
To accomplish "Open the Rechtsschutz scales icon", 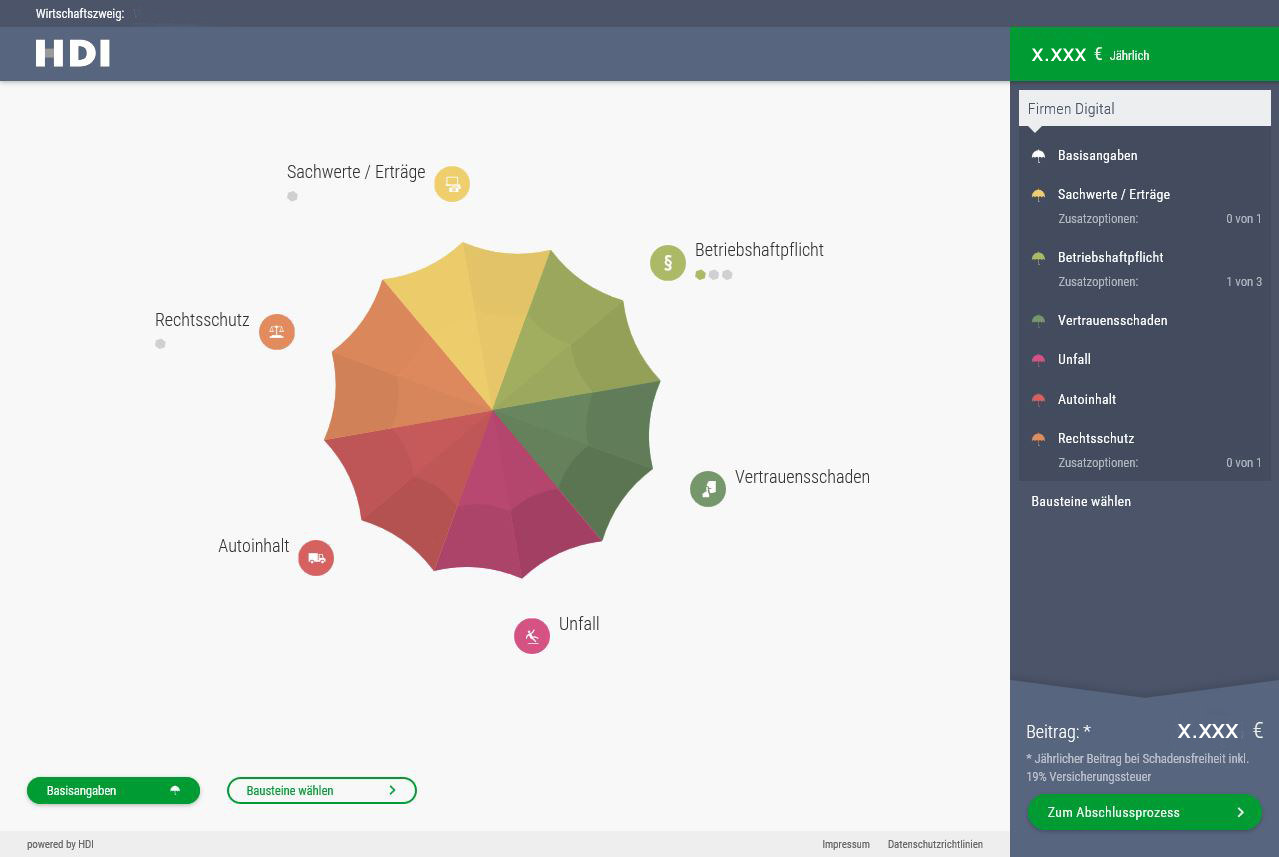I will pos(277,332).
